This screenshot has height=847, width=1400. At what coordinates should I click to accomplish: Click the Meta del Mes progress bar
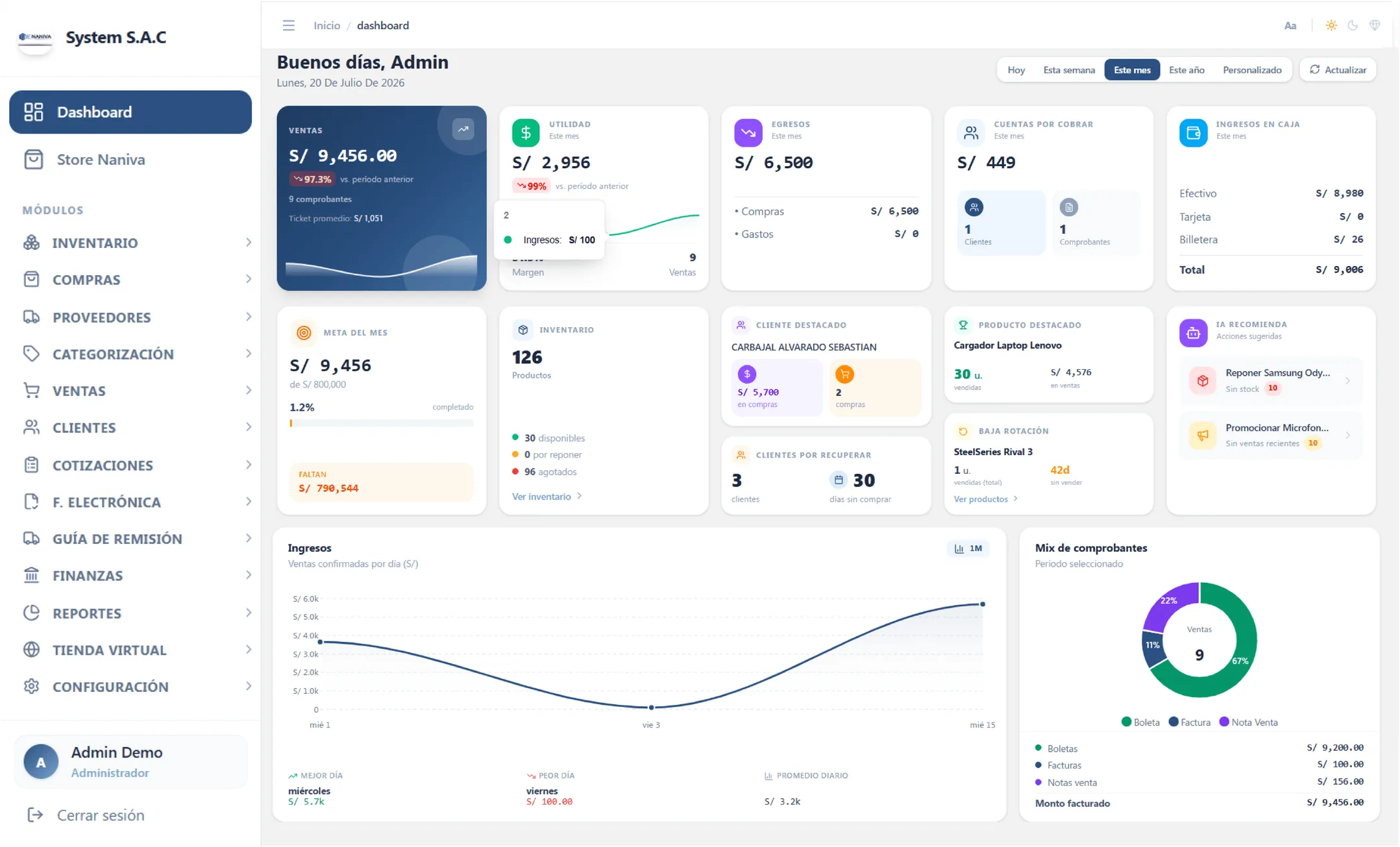pos(381,423)
